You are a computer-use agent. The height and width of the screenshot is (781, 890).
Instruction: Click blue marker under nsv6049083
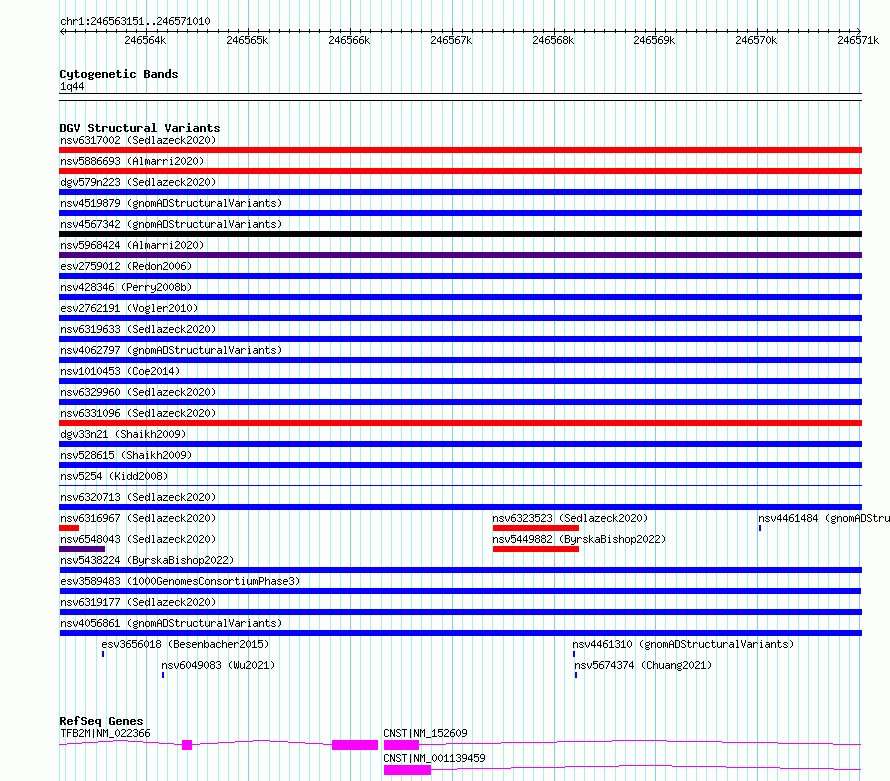(163, 675)
